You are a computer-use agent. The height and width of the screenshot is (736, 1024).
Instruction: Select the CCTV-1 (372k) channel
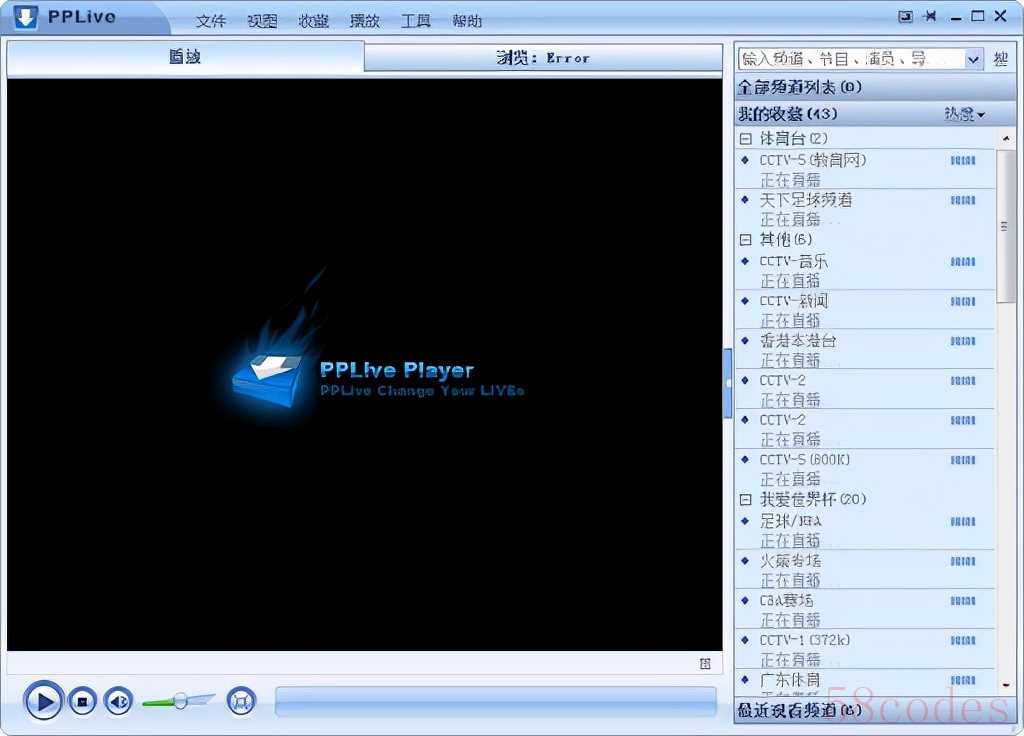(x=865, y=649)
